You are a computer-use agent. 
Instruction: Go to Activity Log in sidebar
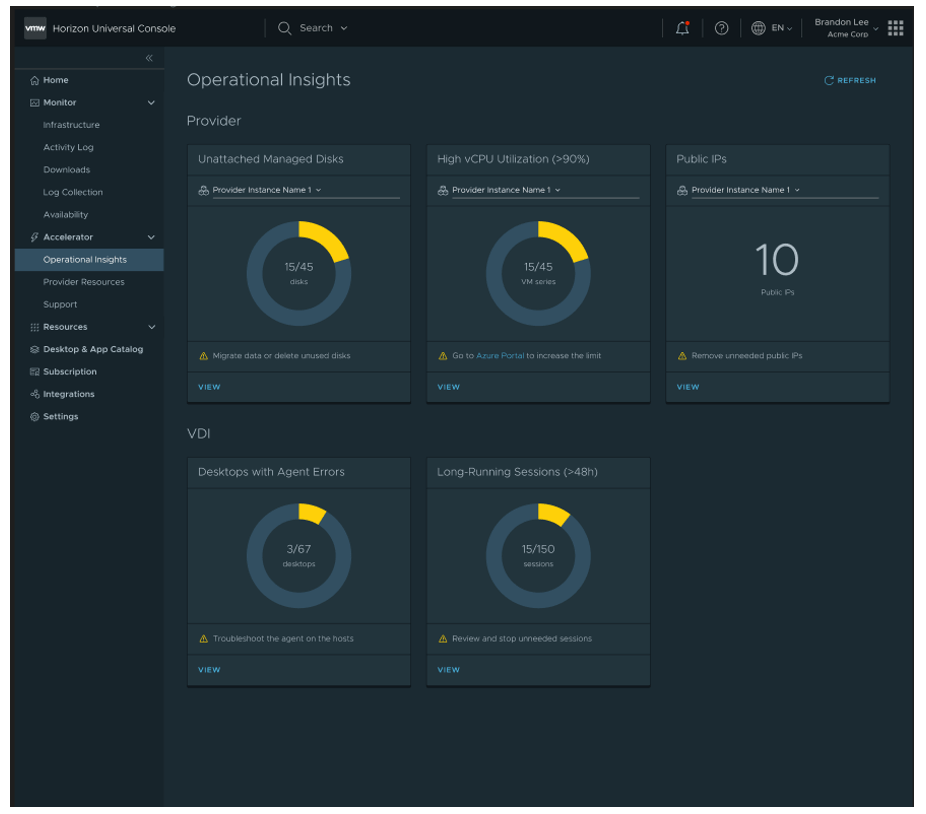(x=68, y=147)
